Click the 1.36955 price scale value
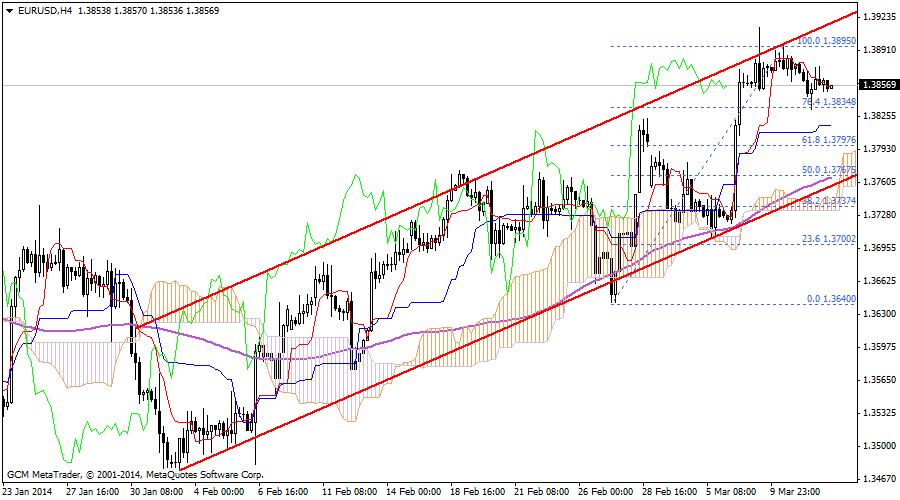The height and width of the screenshot is (500, 900). 879,248
